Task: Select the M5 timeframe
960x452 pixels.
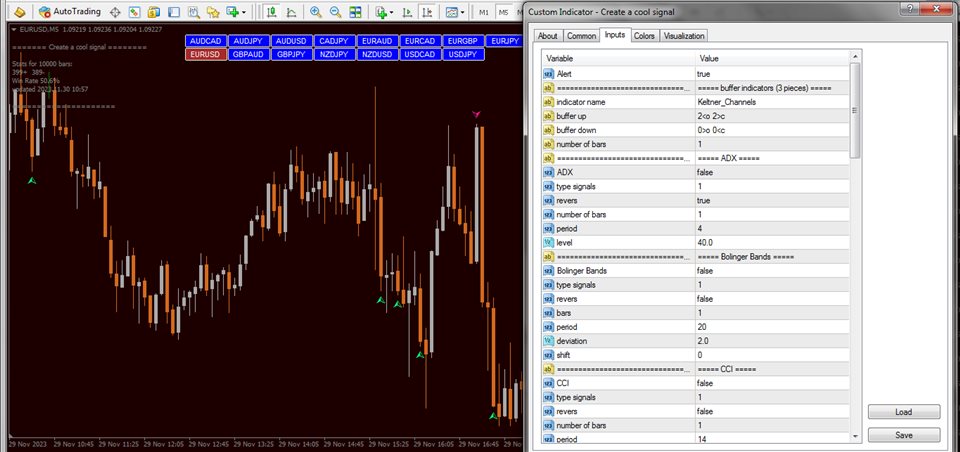Action: [503, 12]
